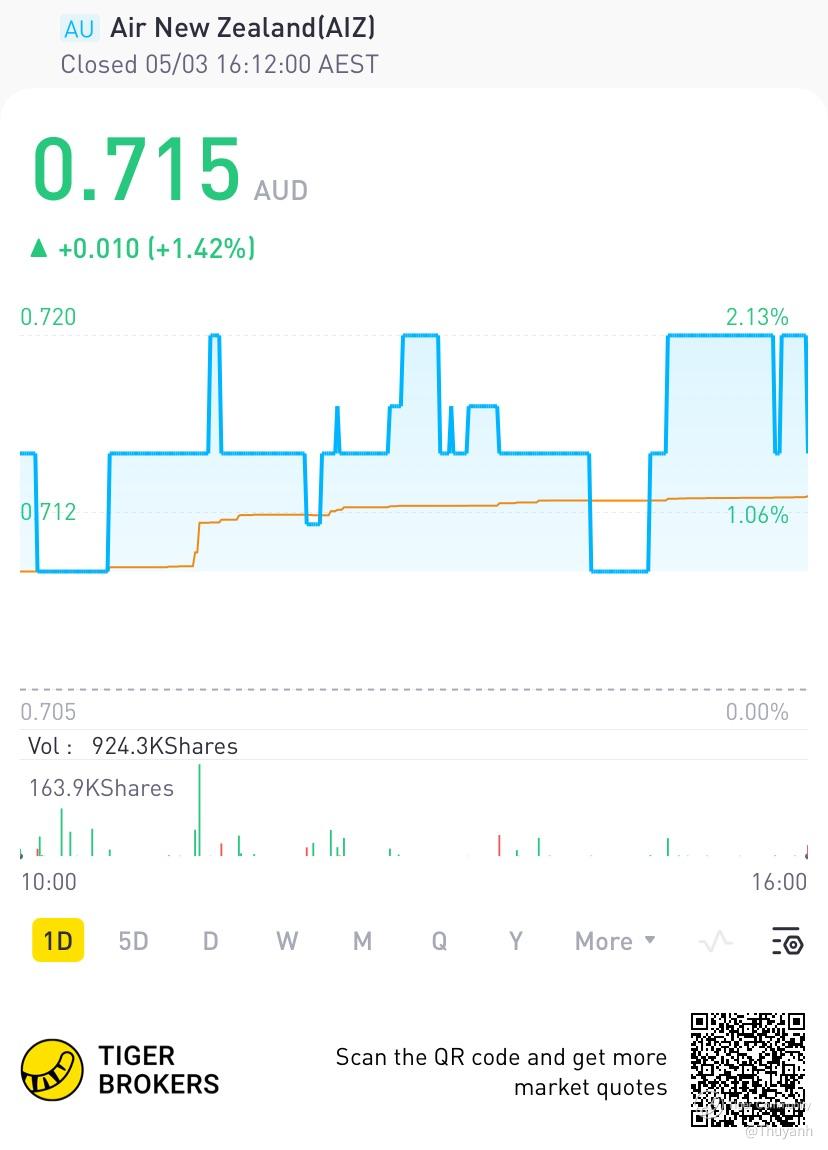828x1150 pixels.
Task: Click the Air New Zealand(AIZ) title
Action: pos(243,28)
